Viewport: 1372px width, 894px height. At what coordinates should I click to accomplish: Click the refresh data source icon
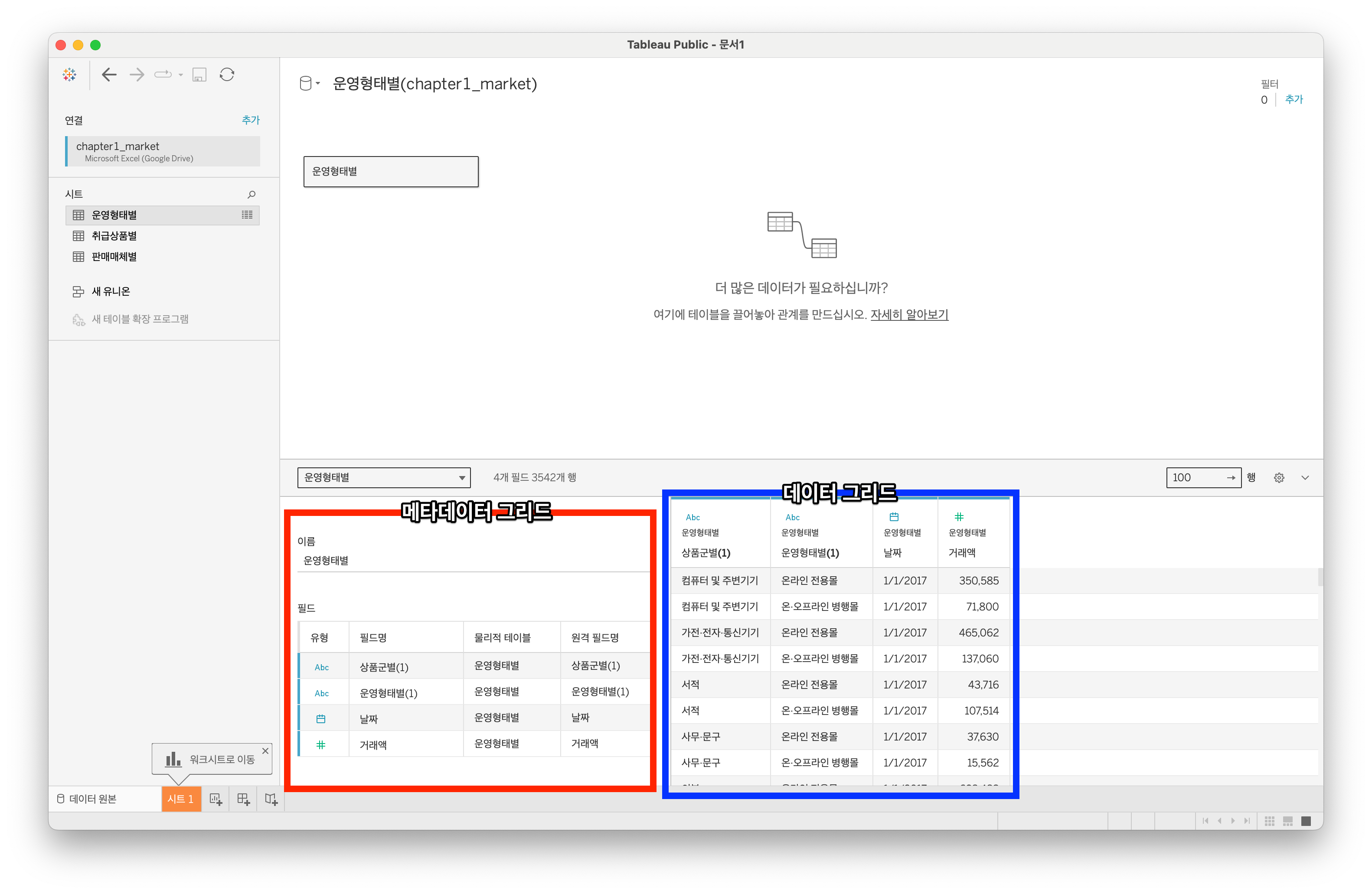click(227, 75)
